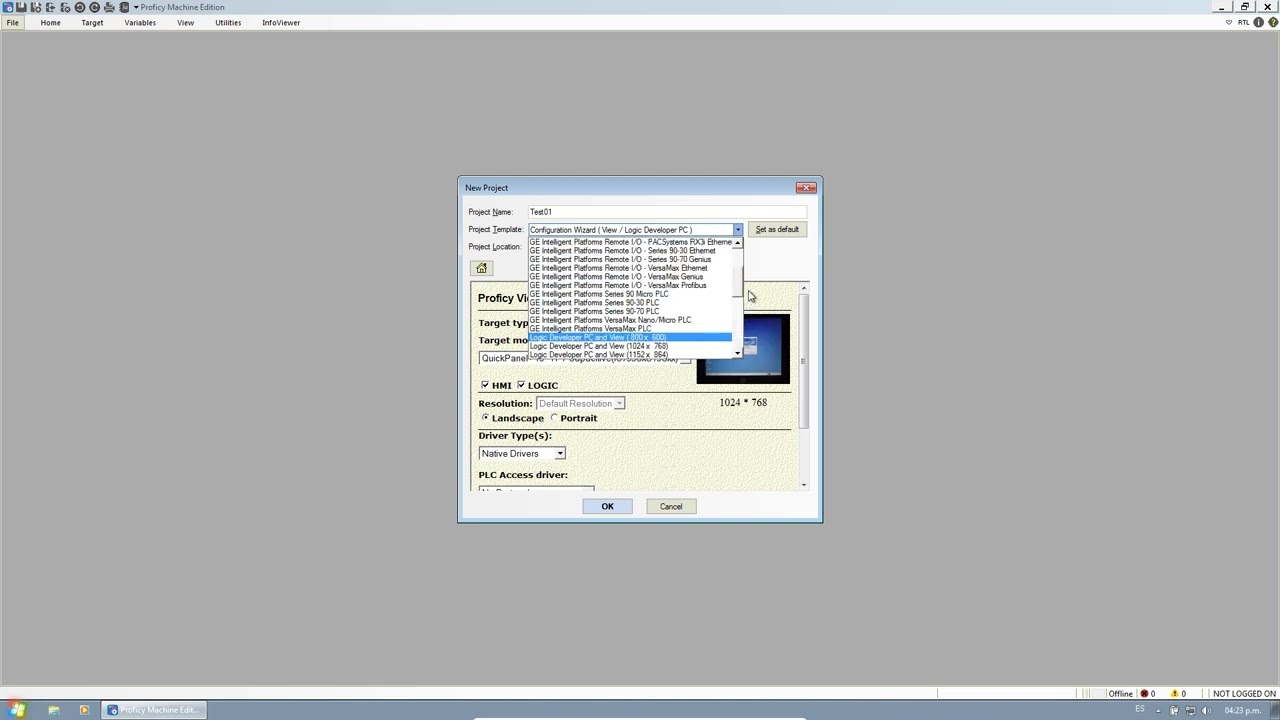Open the View tab
1280x720 pixels.
coord(185,22)
